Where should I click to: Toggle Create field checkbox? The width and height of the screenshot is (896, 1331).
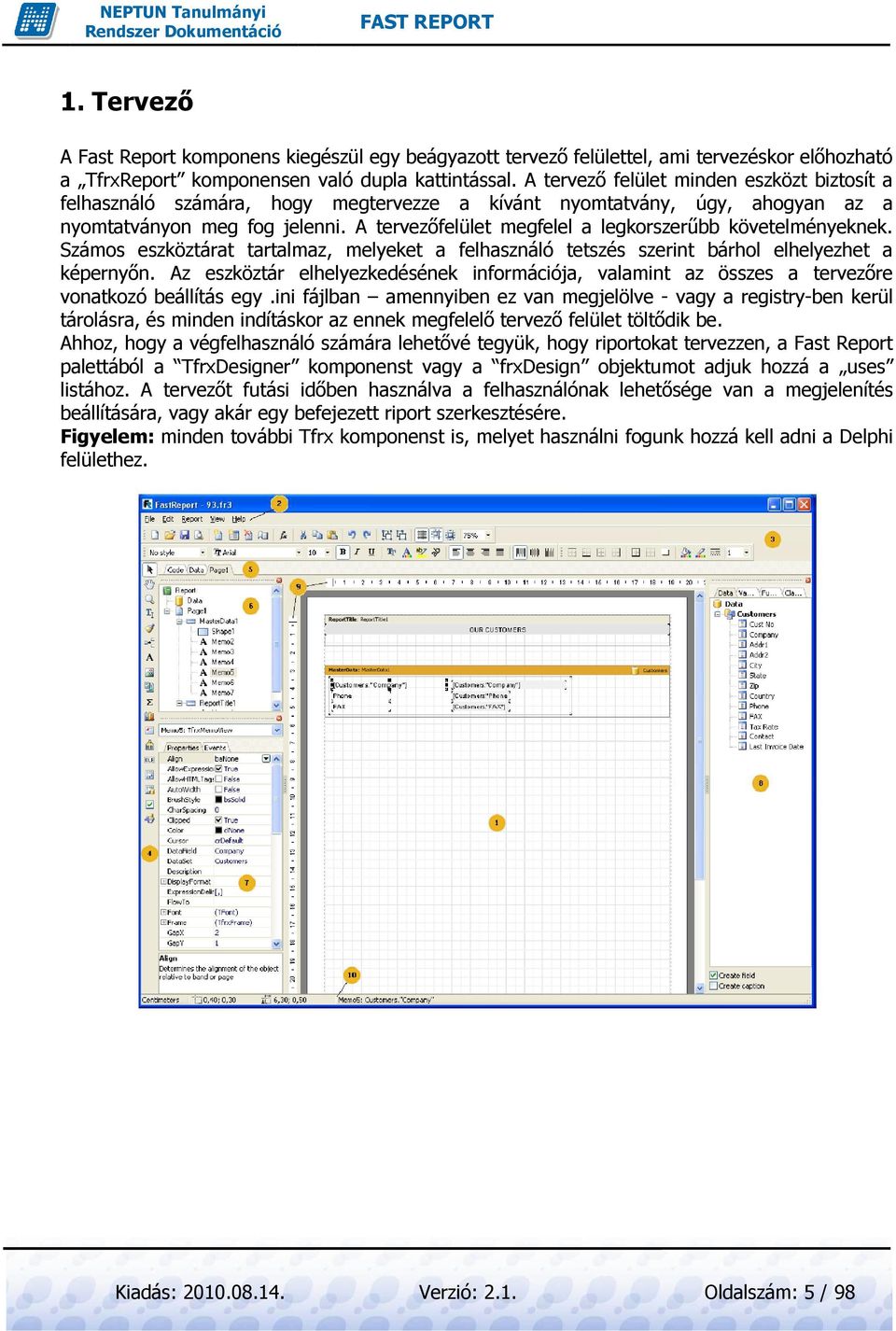click(714, 974)
